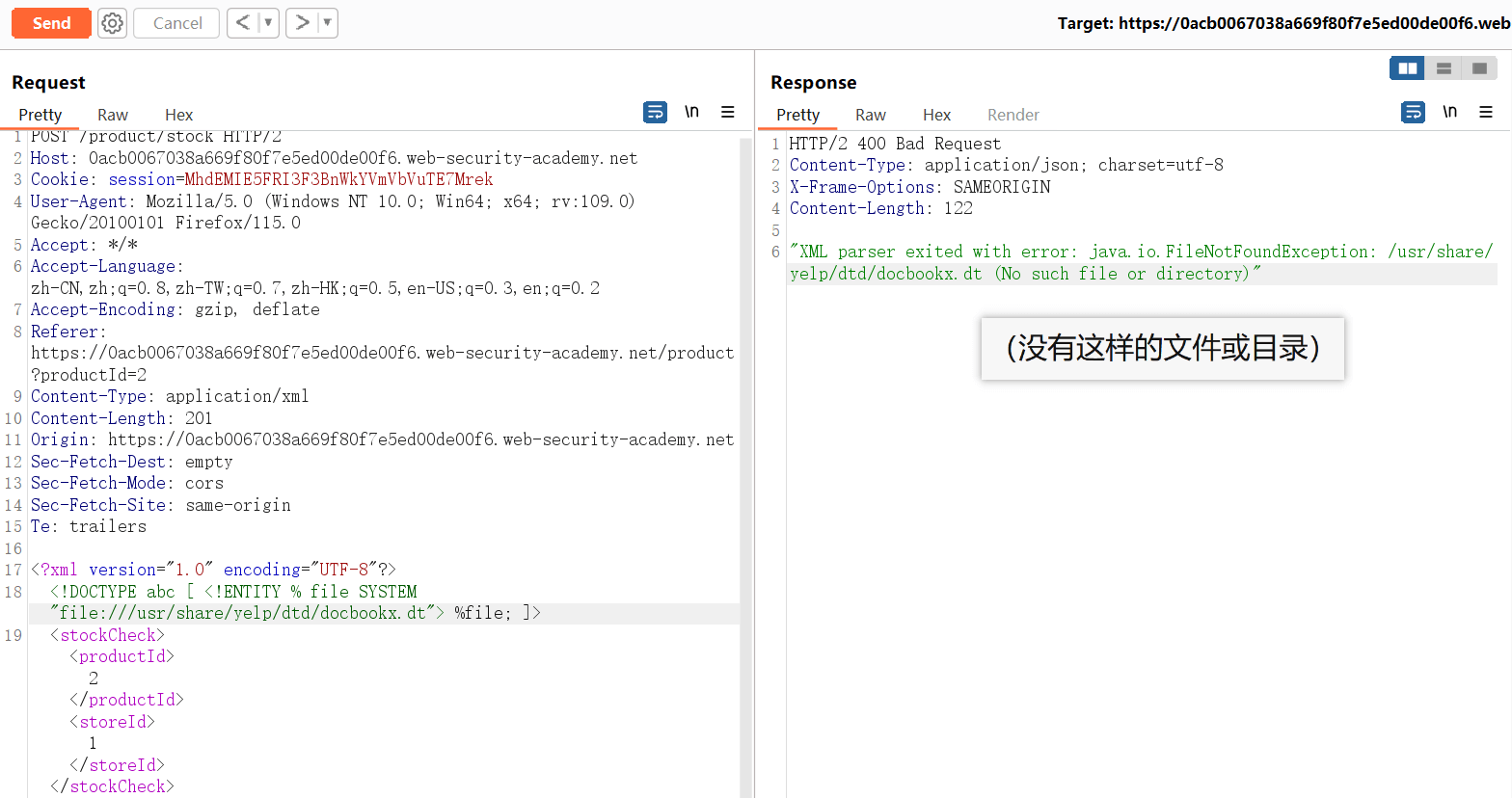
Task: Click the Te: trailers header line
Action: 89,526
